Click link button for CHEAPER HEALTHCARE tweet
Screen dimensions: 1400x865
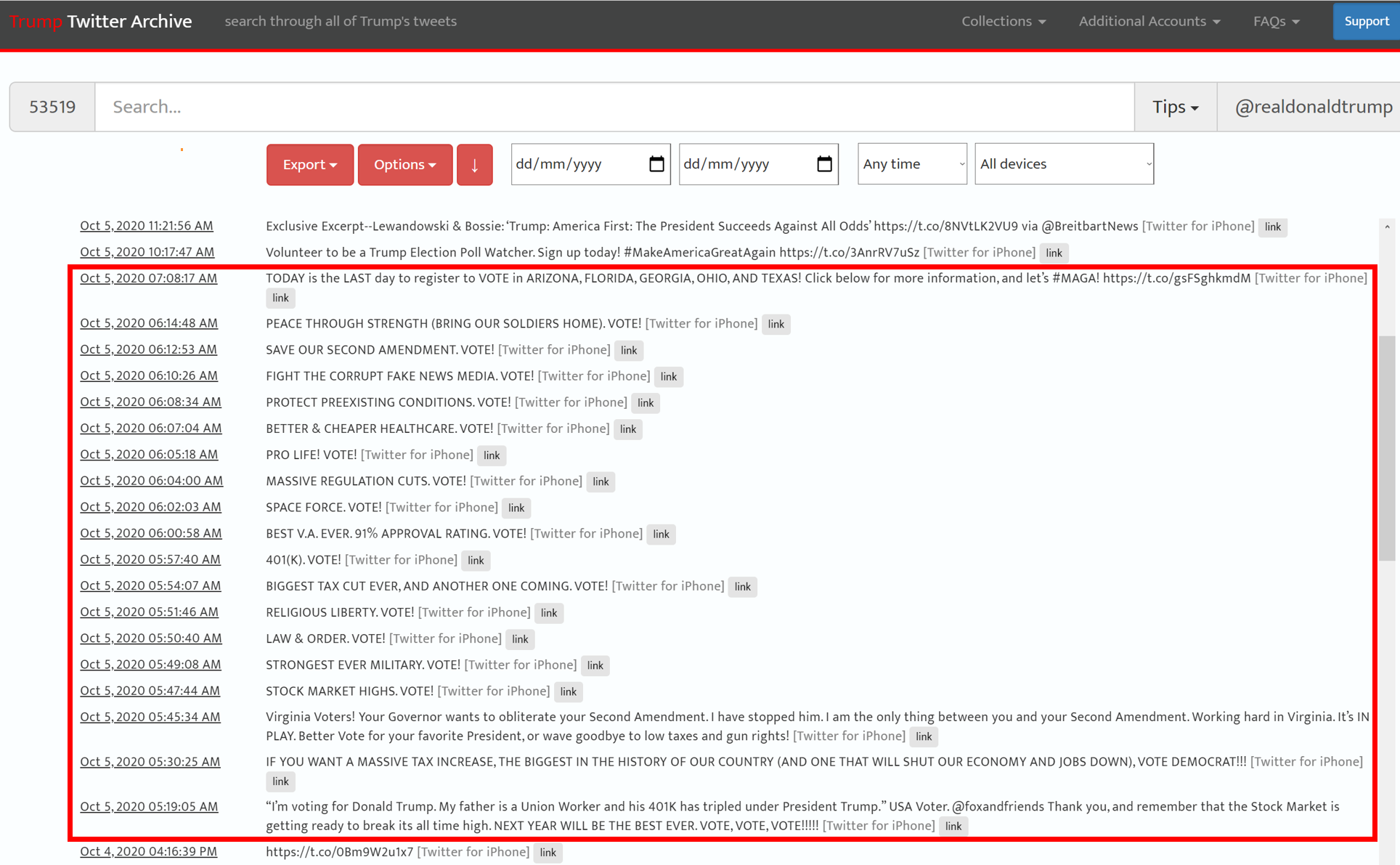click(x=628, y=429)
